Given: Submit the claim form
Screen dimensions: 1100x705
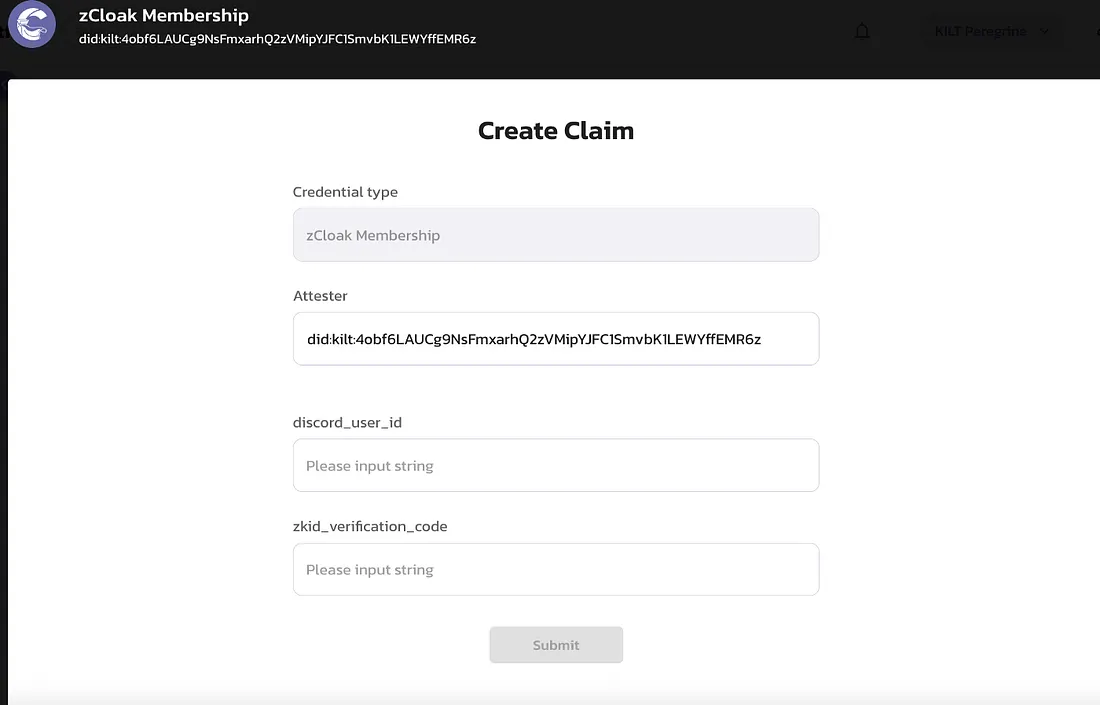Looking at the screenshot, I should pyautogui.click(x=556, y=645).
